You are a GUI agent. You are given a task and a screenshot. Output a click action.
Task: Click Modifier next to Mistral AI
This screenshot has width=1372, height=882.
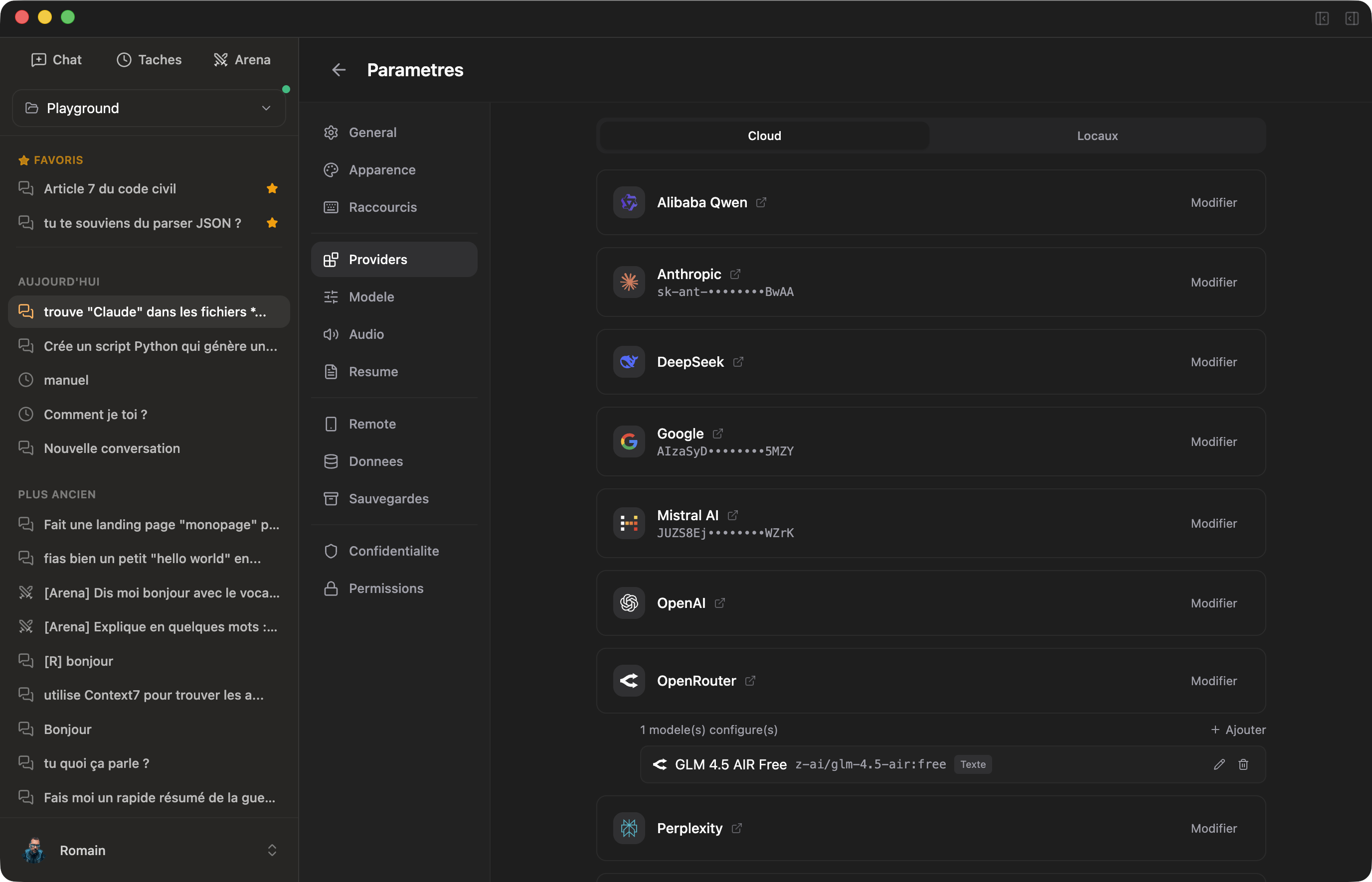(x=1214, y=523)
